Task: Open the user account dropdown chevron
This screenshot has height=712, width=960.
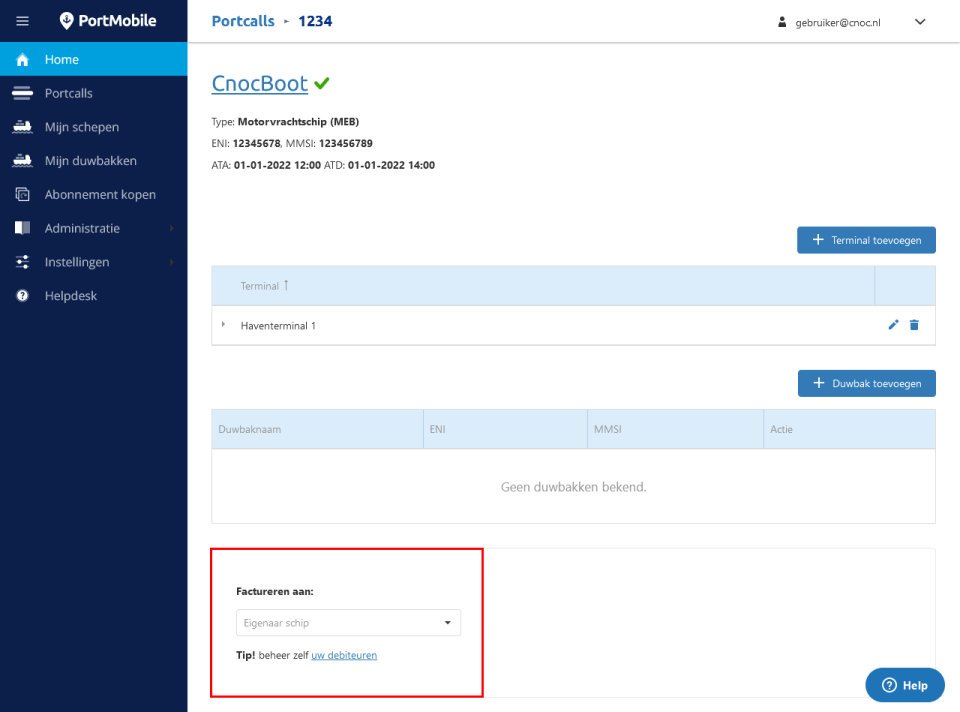Action: click(x=920, y=22)
